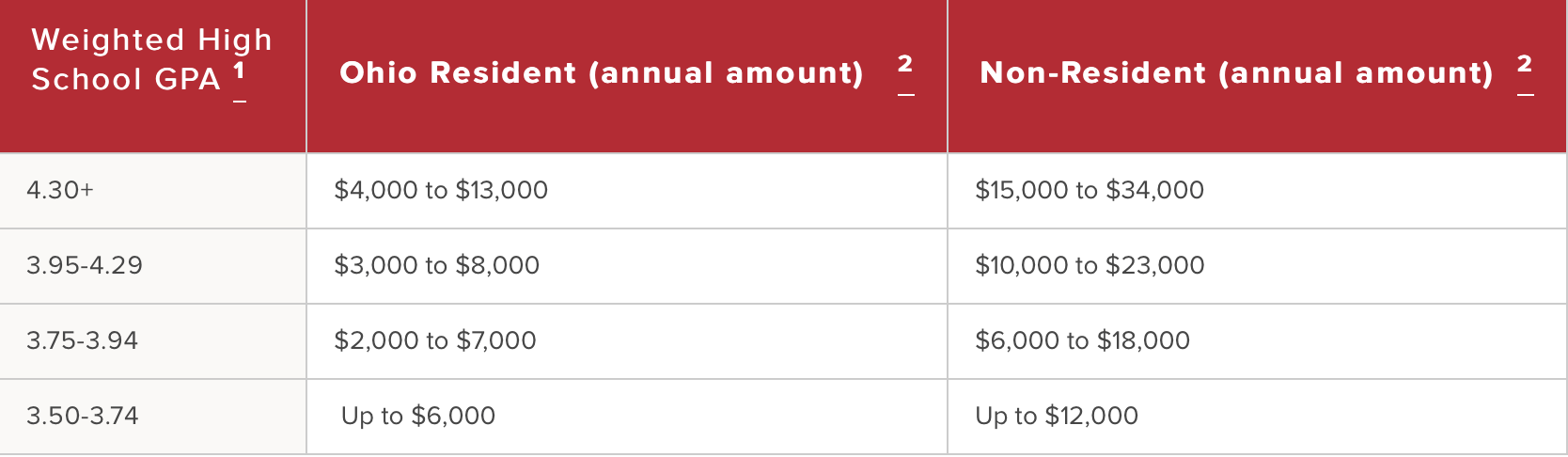Select the 3.95-4.29 GPA cell
This screenshot has height=457, width=1568.
pos(153,266)
